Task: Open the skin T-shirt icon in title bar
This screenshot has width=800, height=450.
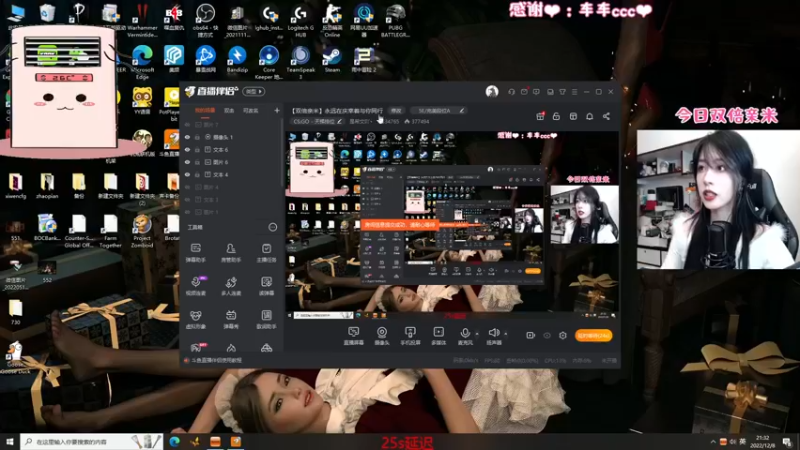Action: coord(562,92)
